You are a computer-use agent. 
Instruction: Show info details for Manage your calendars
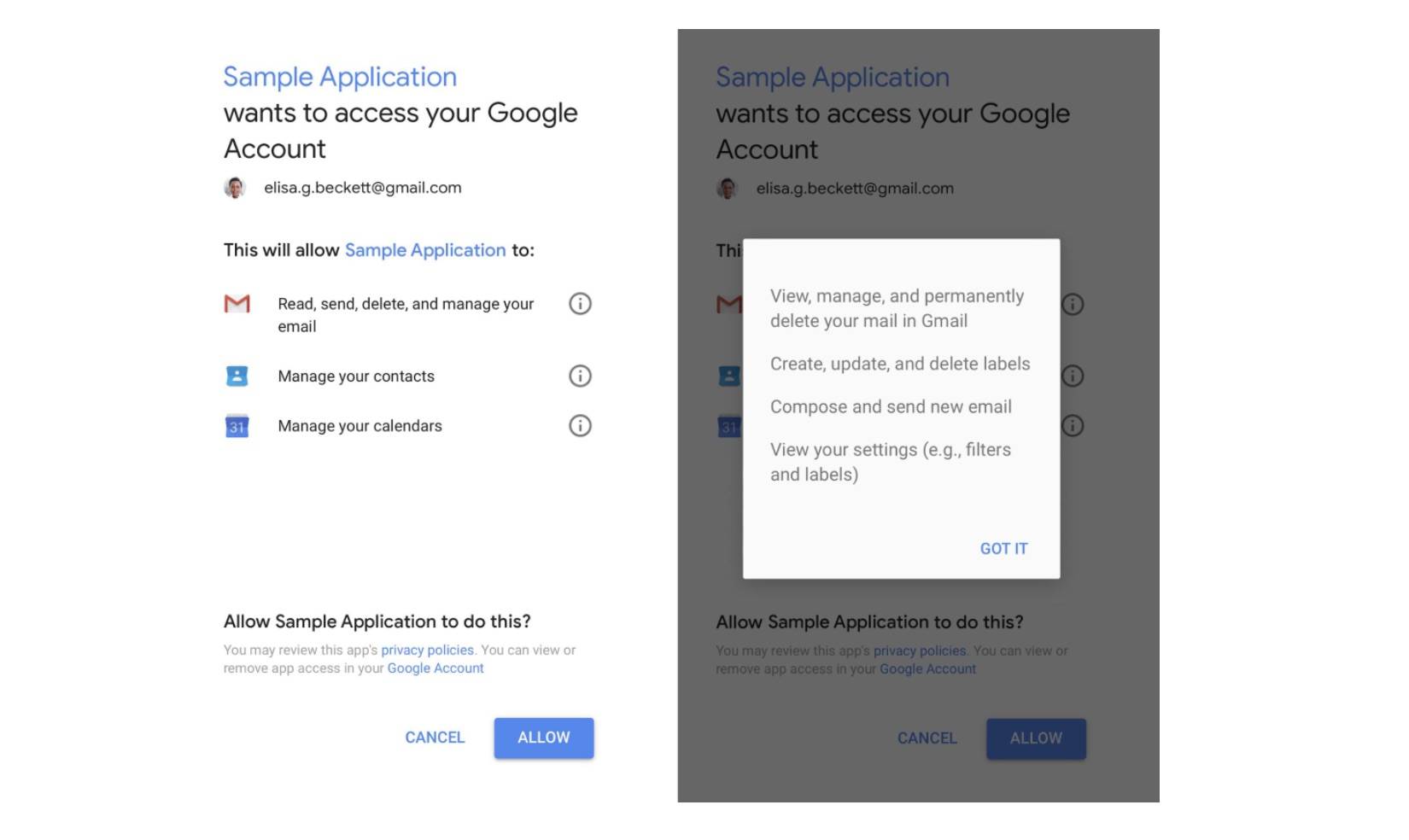point(580,426)
